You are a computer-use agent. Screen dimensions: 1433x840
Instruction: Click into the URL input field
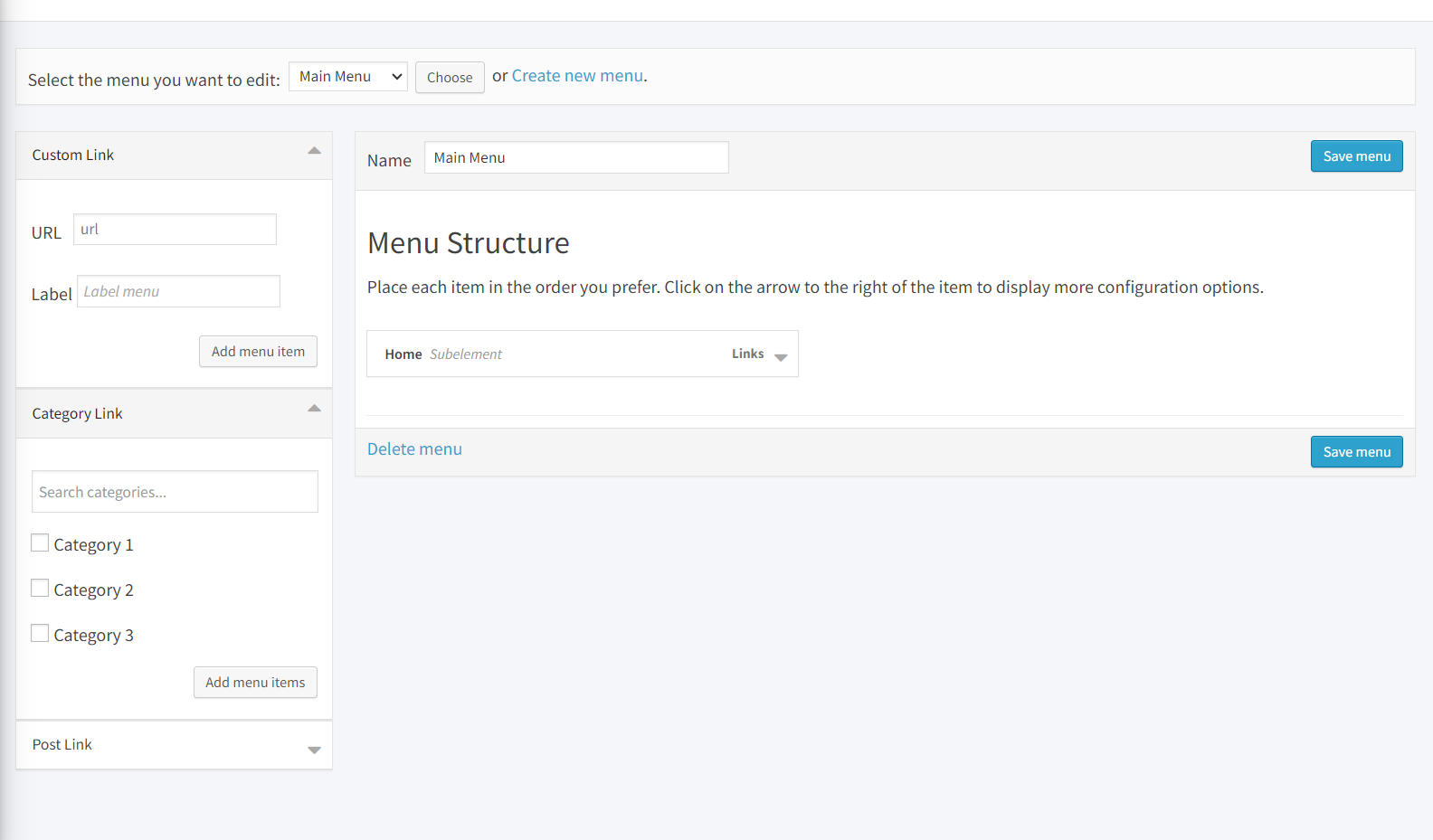coord(175,230)
